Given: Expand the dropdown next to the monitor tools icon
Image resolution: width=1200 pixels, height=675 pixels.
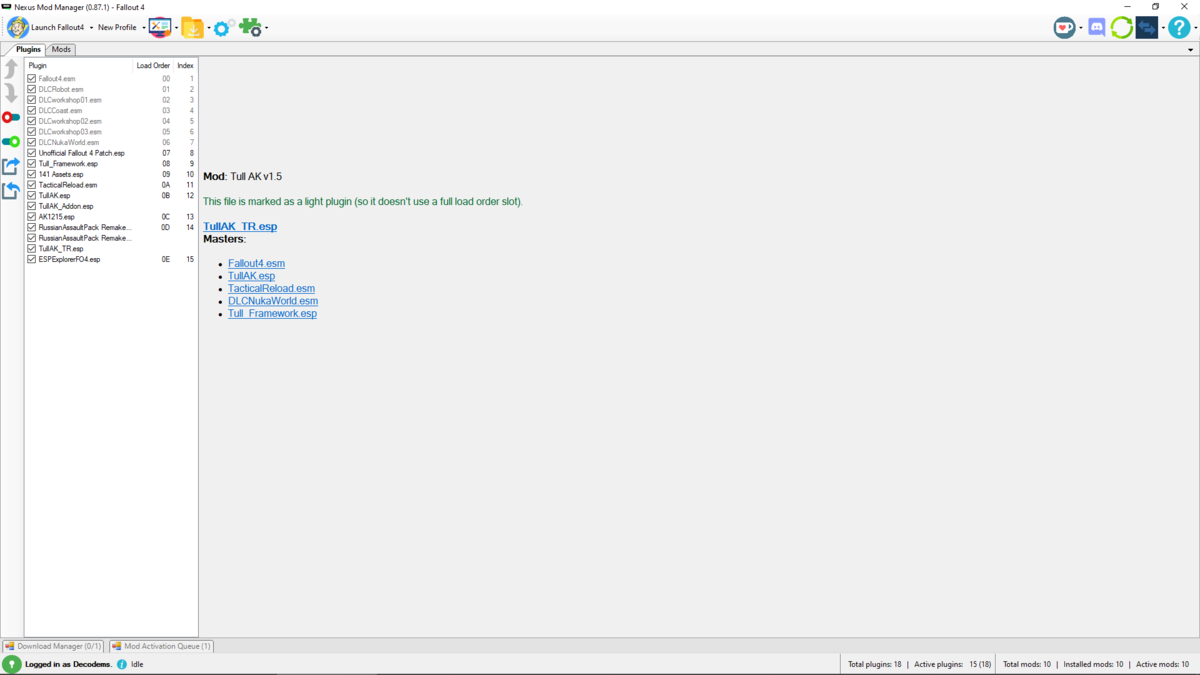Looking at the screenshot, I should point(176,28).
